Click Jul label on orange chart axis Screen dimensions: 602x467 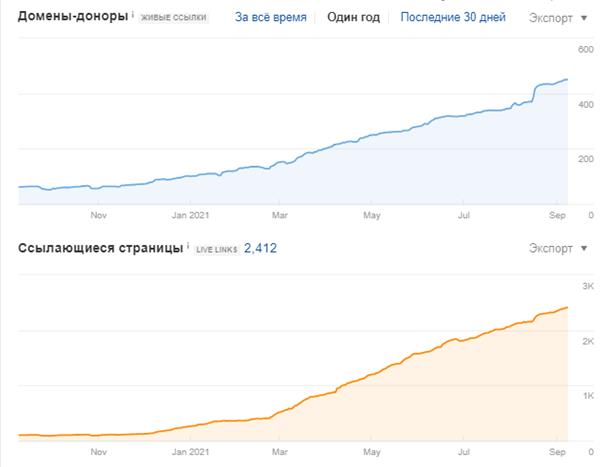point(464,452)
